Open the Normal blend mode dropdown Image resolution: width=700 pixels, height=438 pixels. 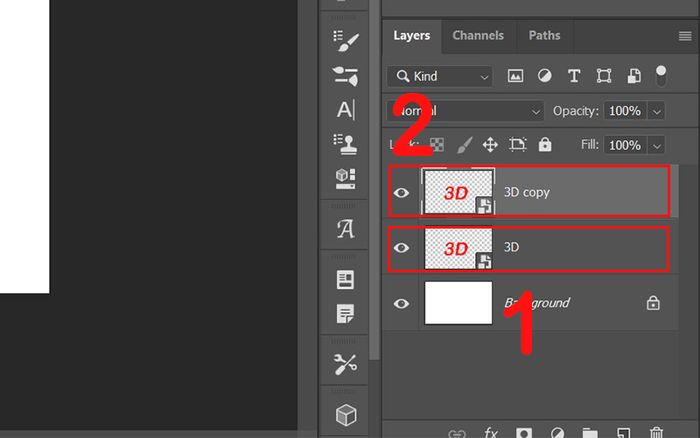click(x=465, y=111)
